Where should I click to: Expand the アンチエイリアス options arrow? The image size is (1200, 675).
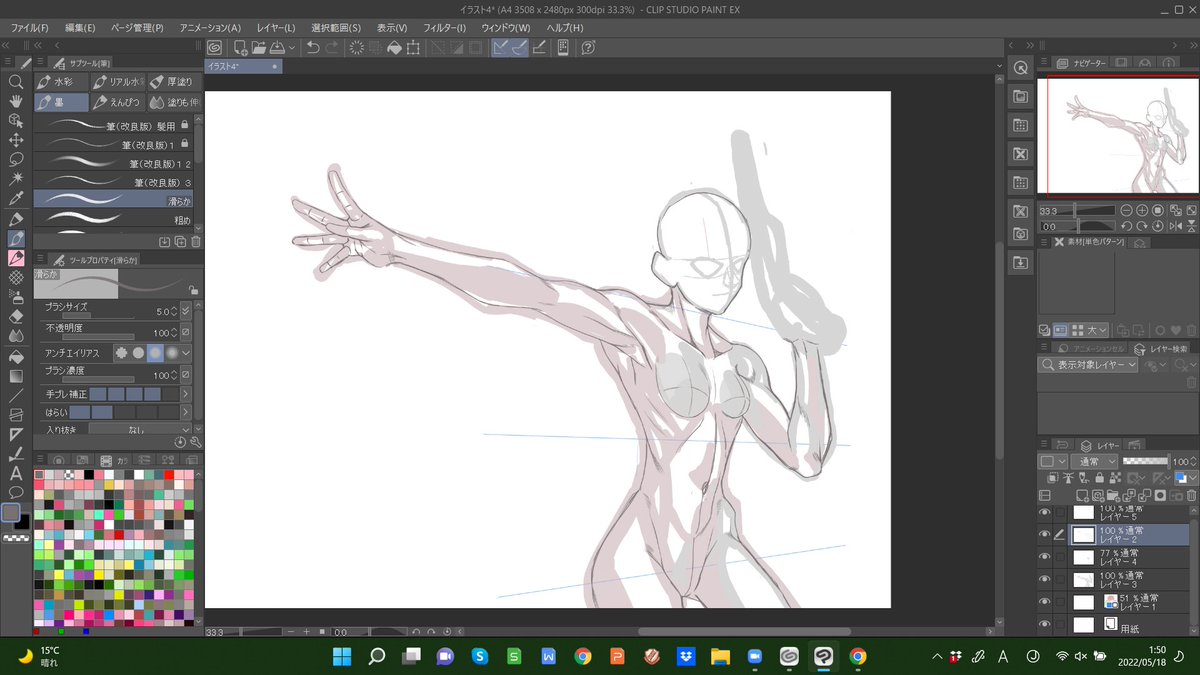tap(186, 353)
